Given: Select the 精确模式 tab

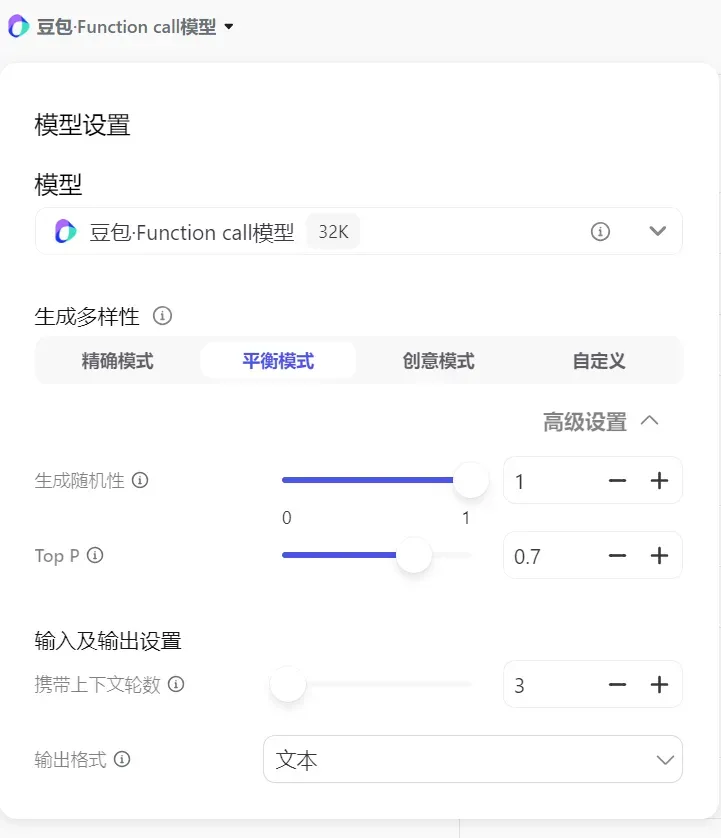Looking at the screenshot, I should pyautogui.click(x=118, y=361).
